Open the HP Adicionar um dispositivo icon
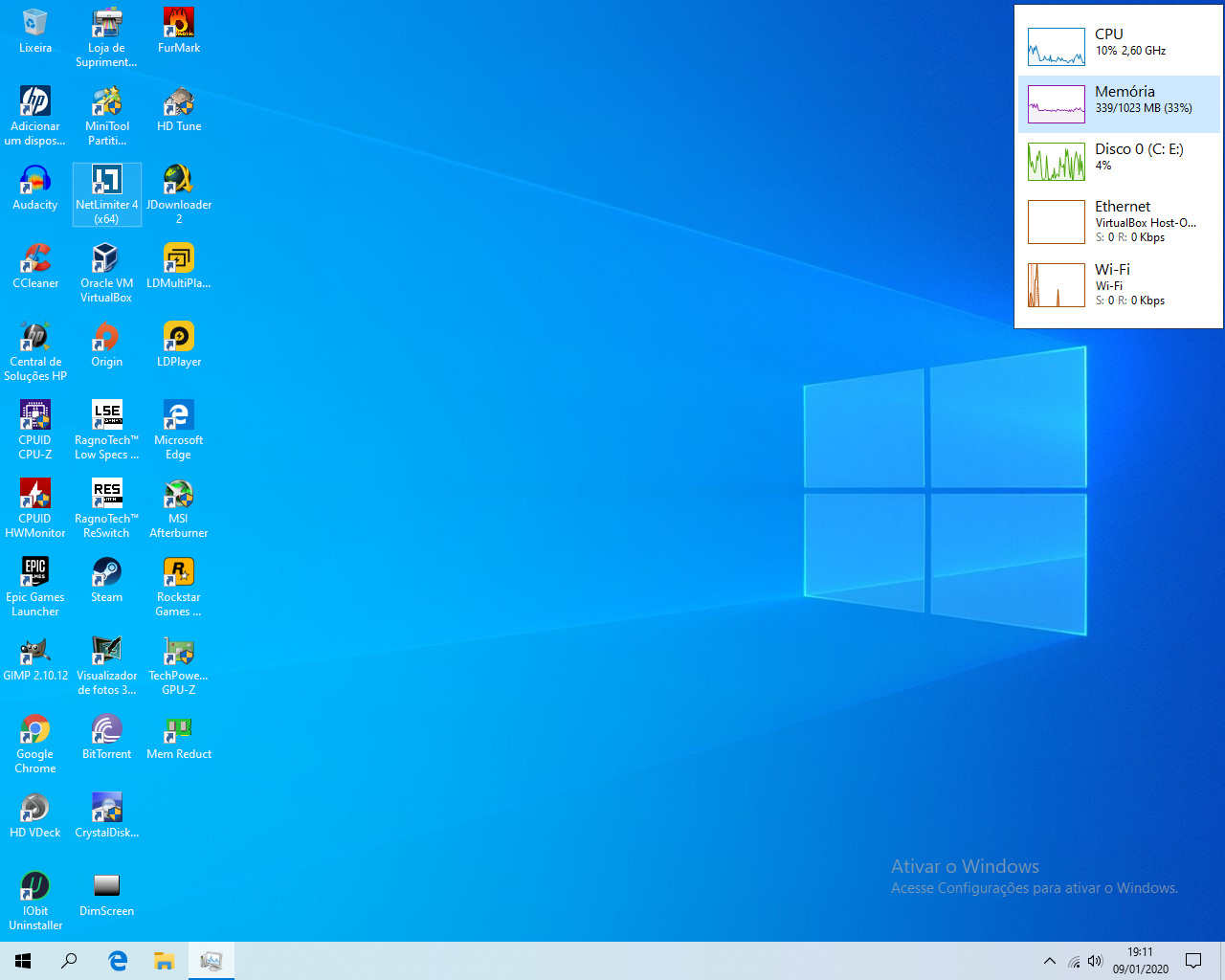 pyautogui.click(x=35, y=116)
